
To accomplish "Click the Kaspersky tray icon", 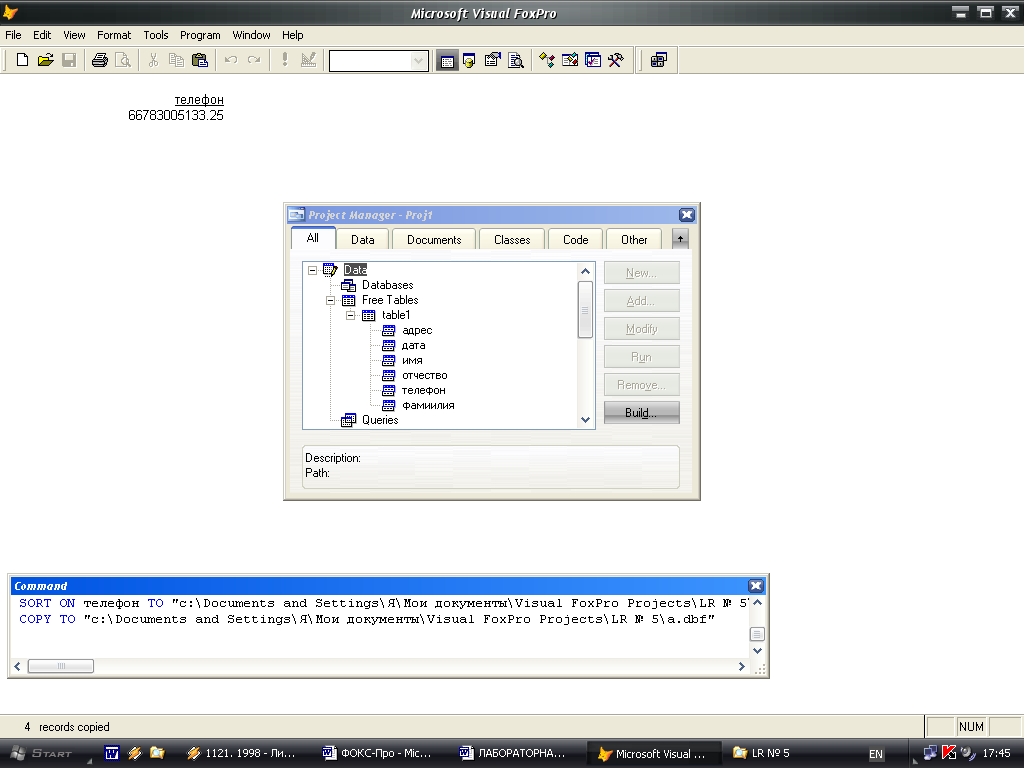I will tap(949, 752).
